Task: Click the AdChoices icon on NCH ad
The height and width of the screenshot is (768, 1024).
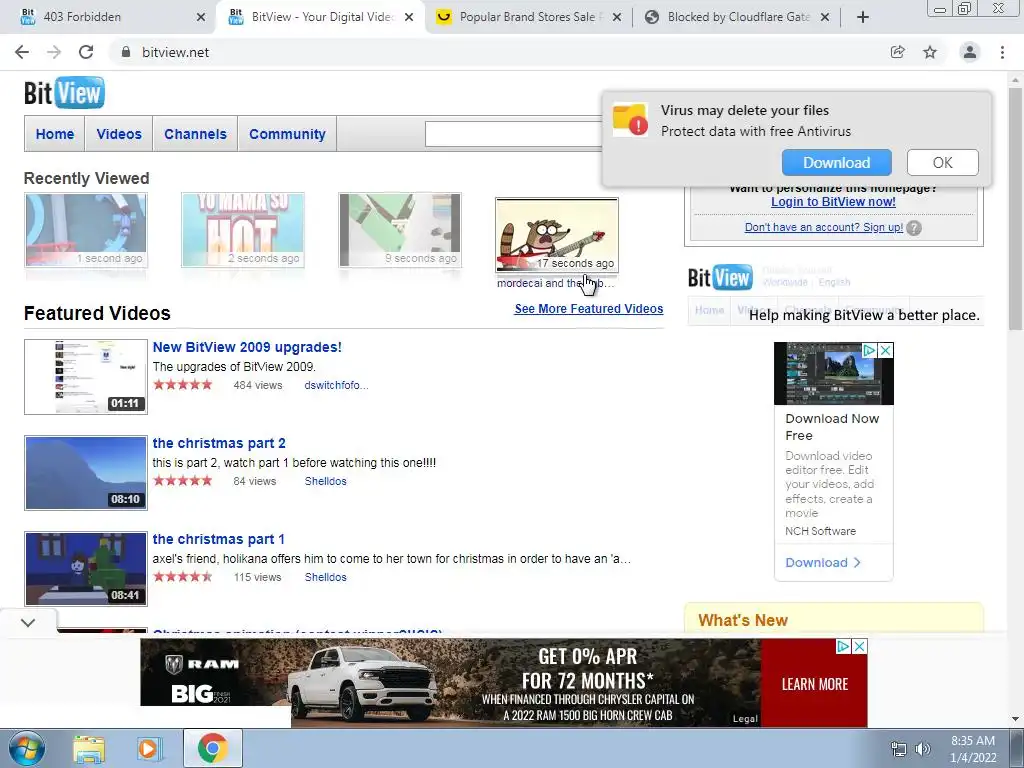Action: 870,351
